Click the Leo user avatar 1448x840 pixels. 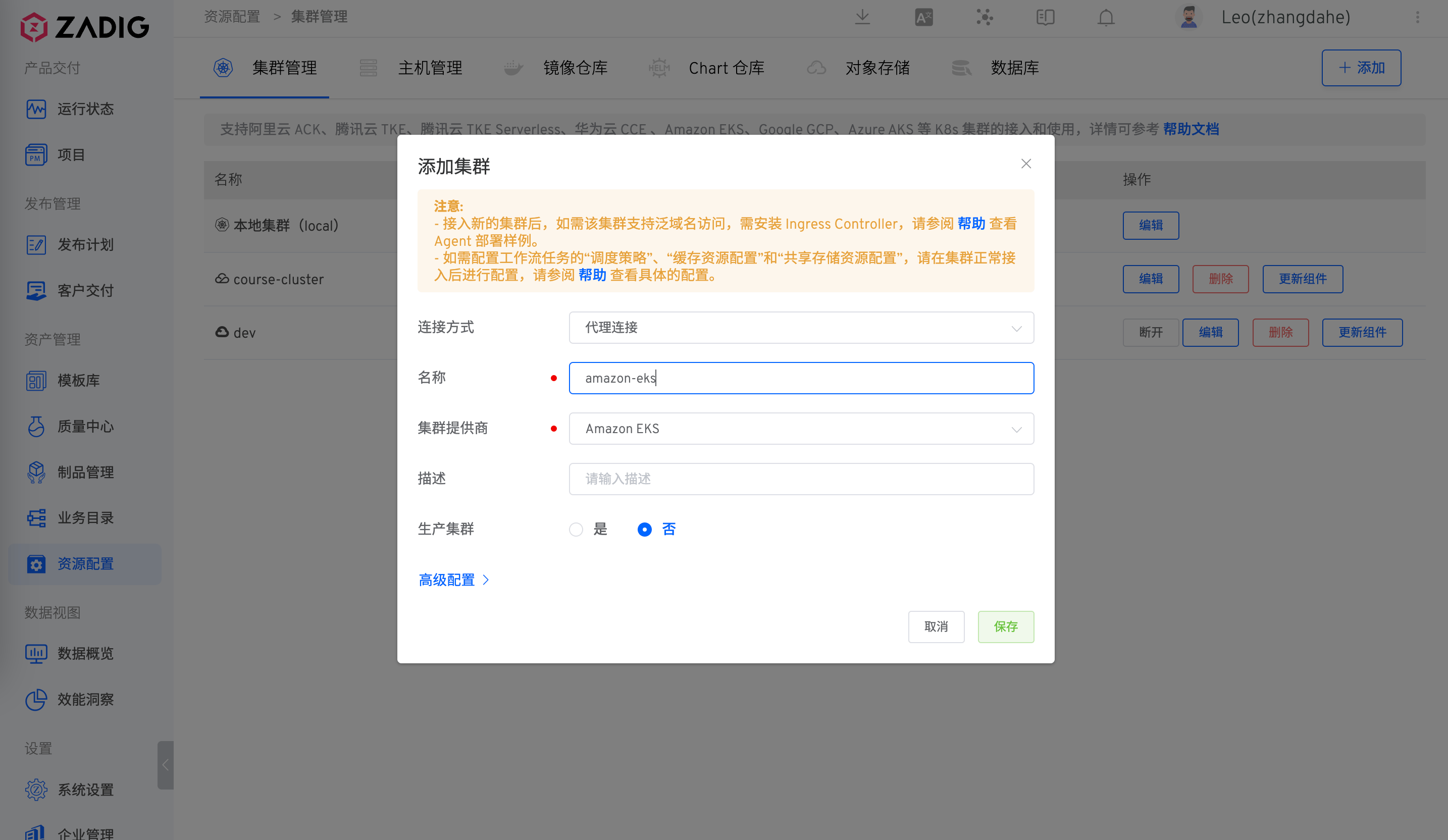[1189, 17]
